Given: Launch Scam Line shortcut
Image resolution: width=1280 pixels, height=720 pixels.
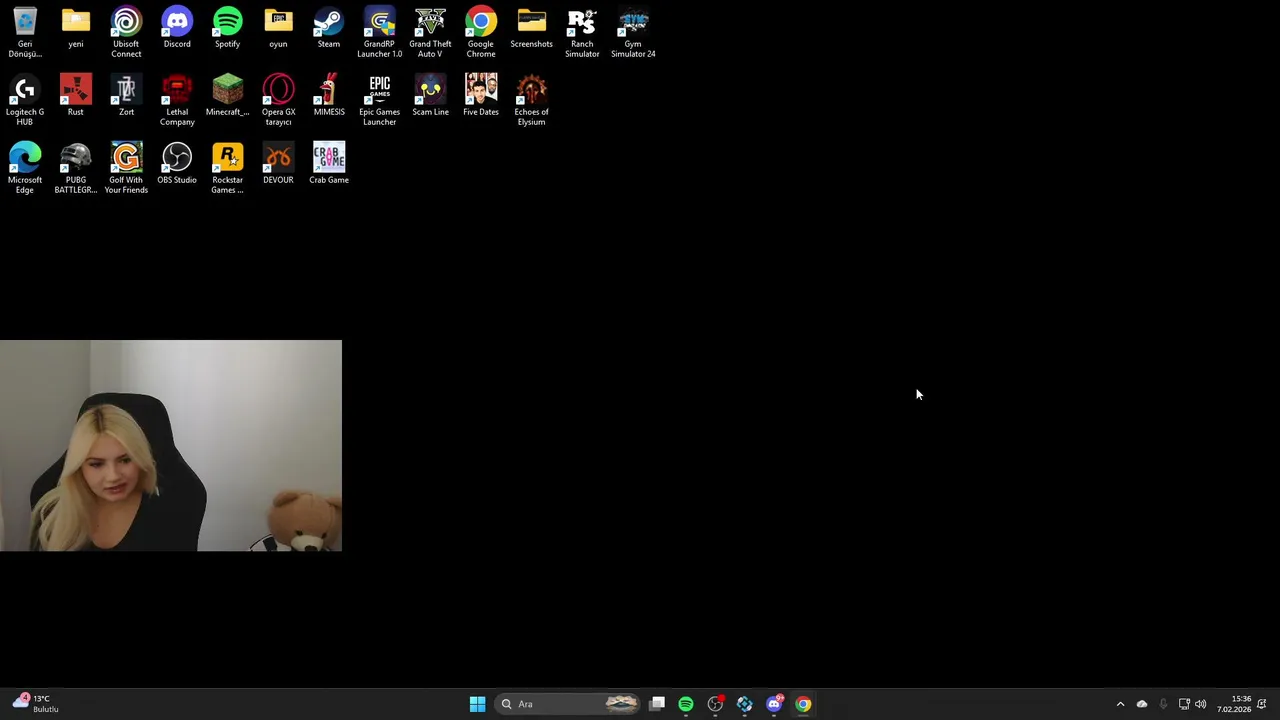Looking at the screenshot, I should point(430,96).
